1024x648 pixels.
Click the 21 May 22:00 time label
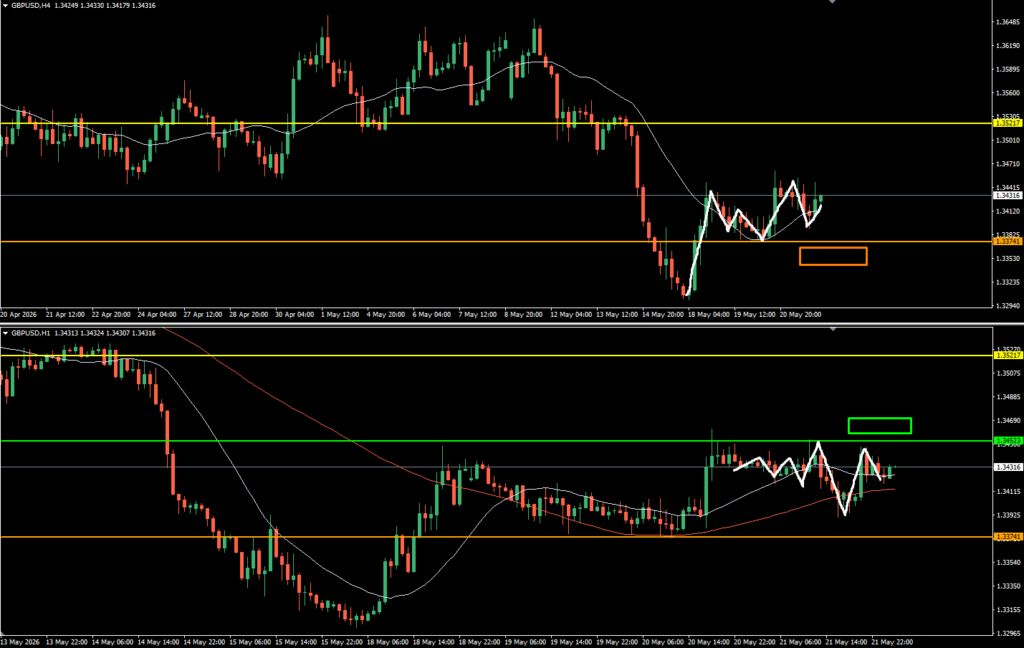click(891, 642)
